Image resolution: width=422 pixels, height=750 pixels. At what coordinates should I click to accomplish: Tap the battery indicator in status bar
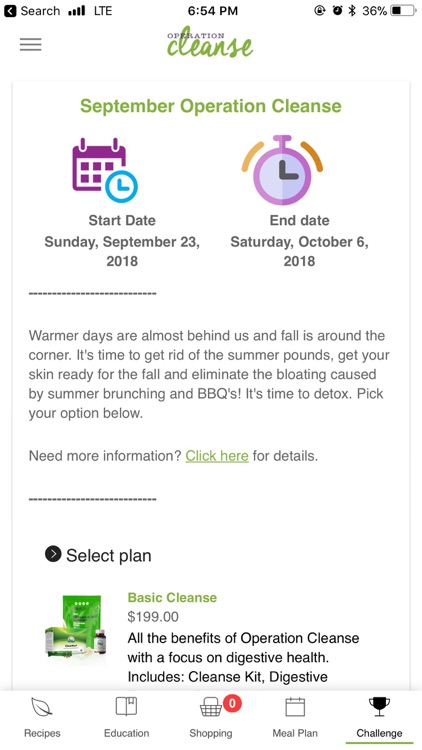tap(403, 11)
